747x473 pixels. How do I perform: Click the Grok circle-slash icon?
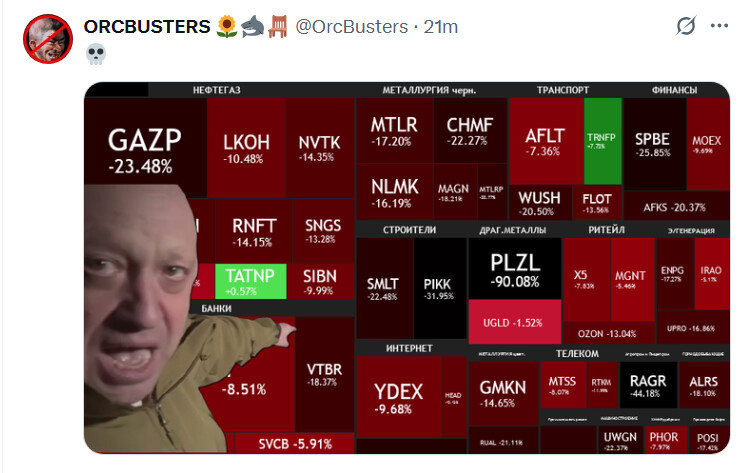(x=686, y=26)
